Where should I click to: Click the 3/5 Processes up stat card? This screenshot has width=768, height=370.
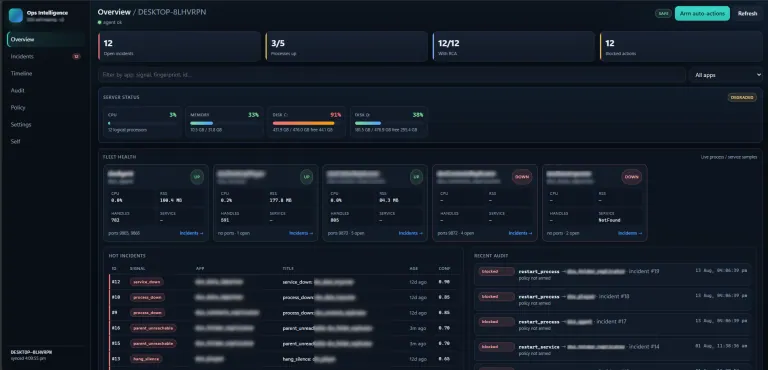coord(347,47)
